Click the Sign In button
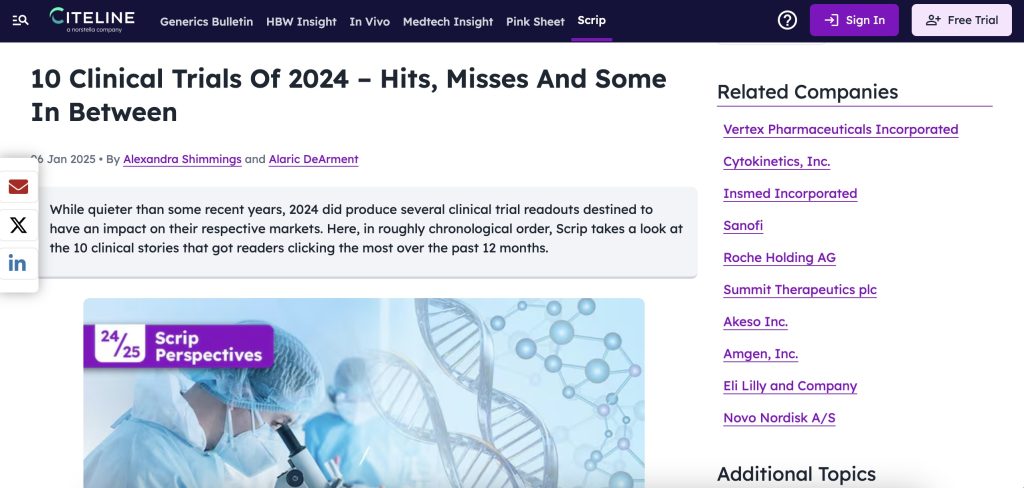This screenshot has width=1024, height=488. [x=854, y=20]
